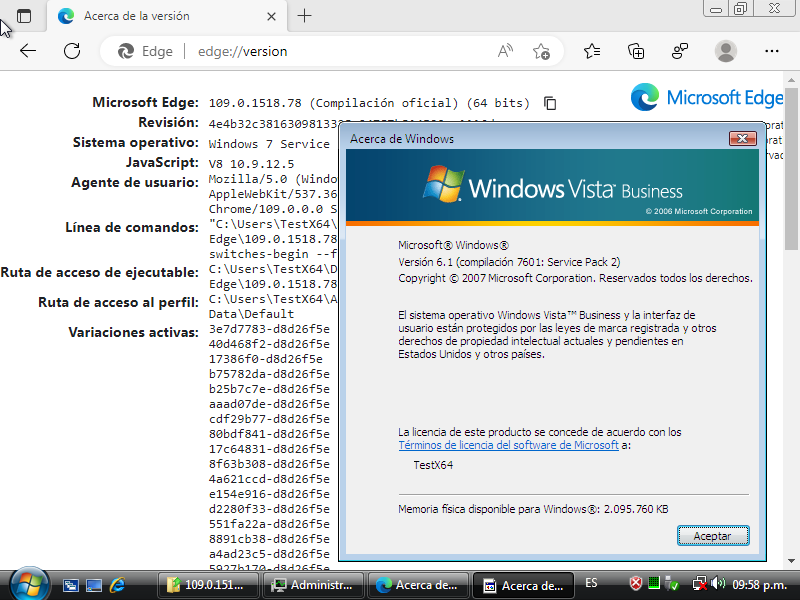Click the variation "d2280f33-d8d26f5e"

click(x=269, y=509)
